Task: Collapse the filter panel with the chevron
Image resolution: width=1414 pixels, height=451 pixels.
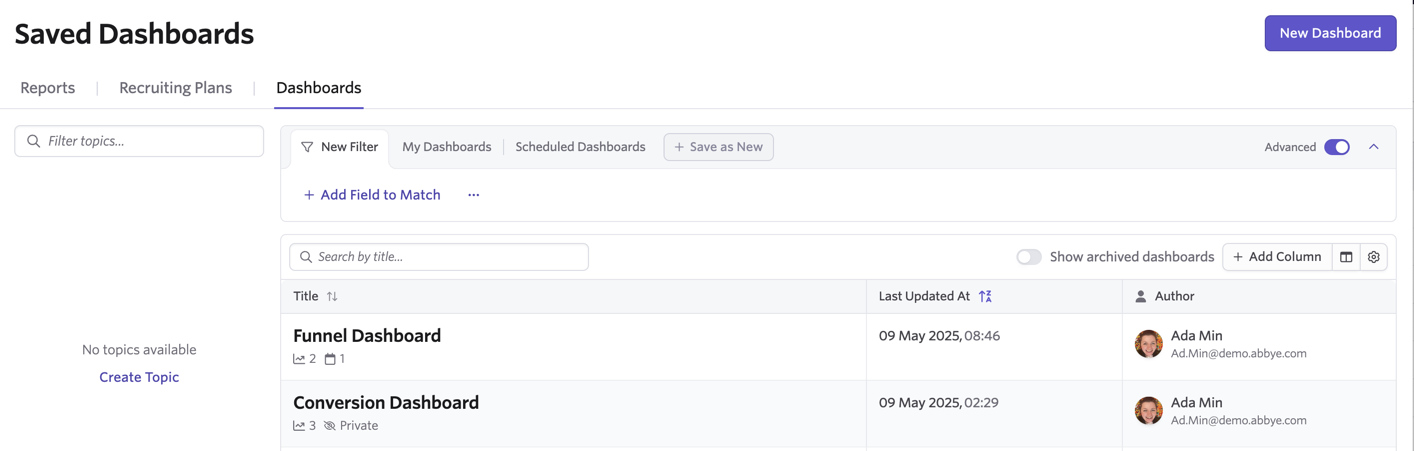Action: coord(1374,147)
